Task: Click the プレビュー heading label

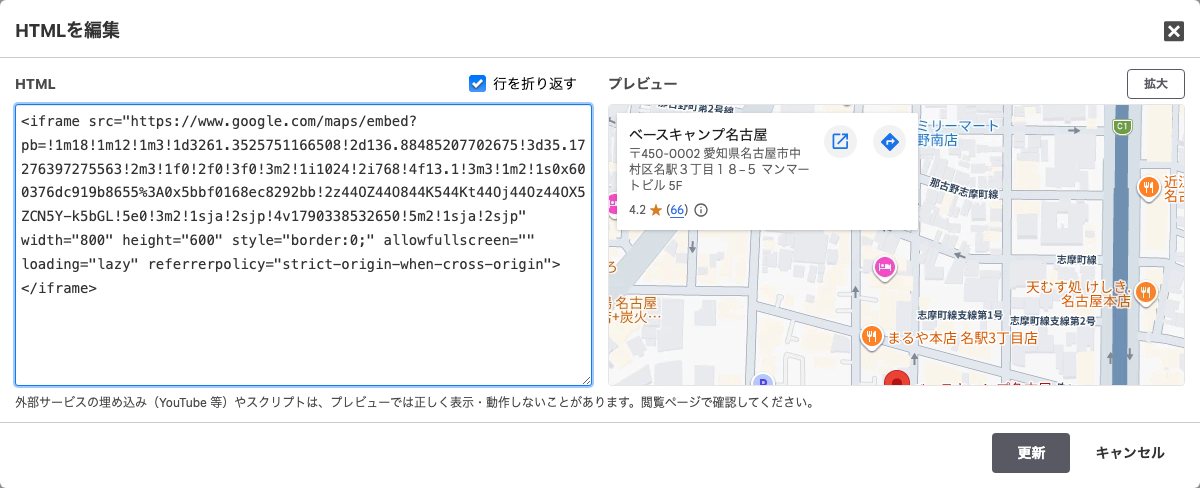Action: (643, 84)
